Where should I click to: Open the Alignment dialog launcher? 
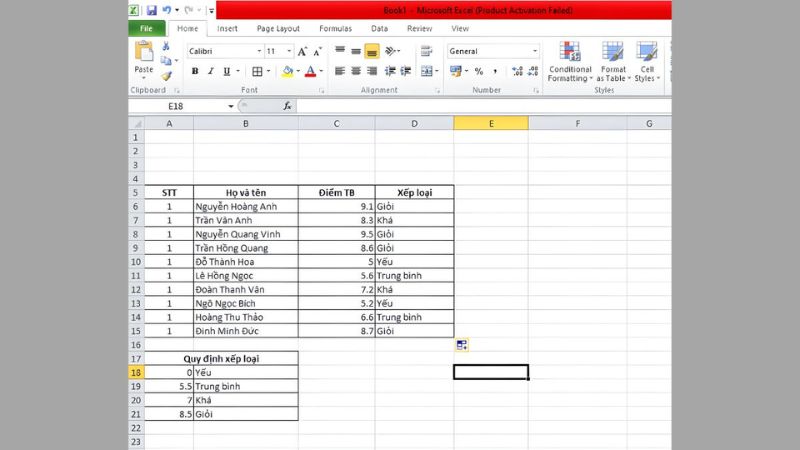[x=437, y=91]
